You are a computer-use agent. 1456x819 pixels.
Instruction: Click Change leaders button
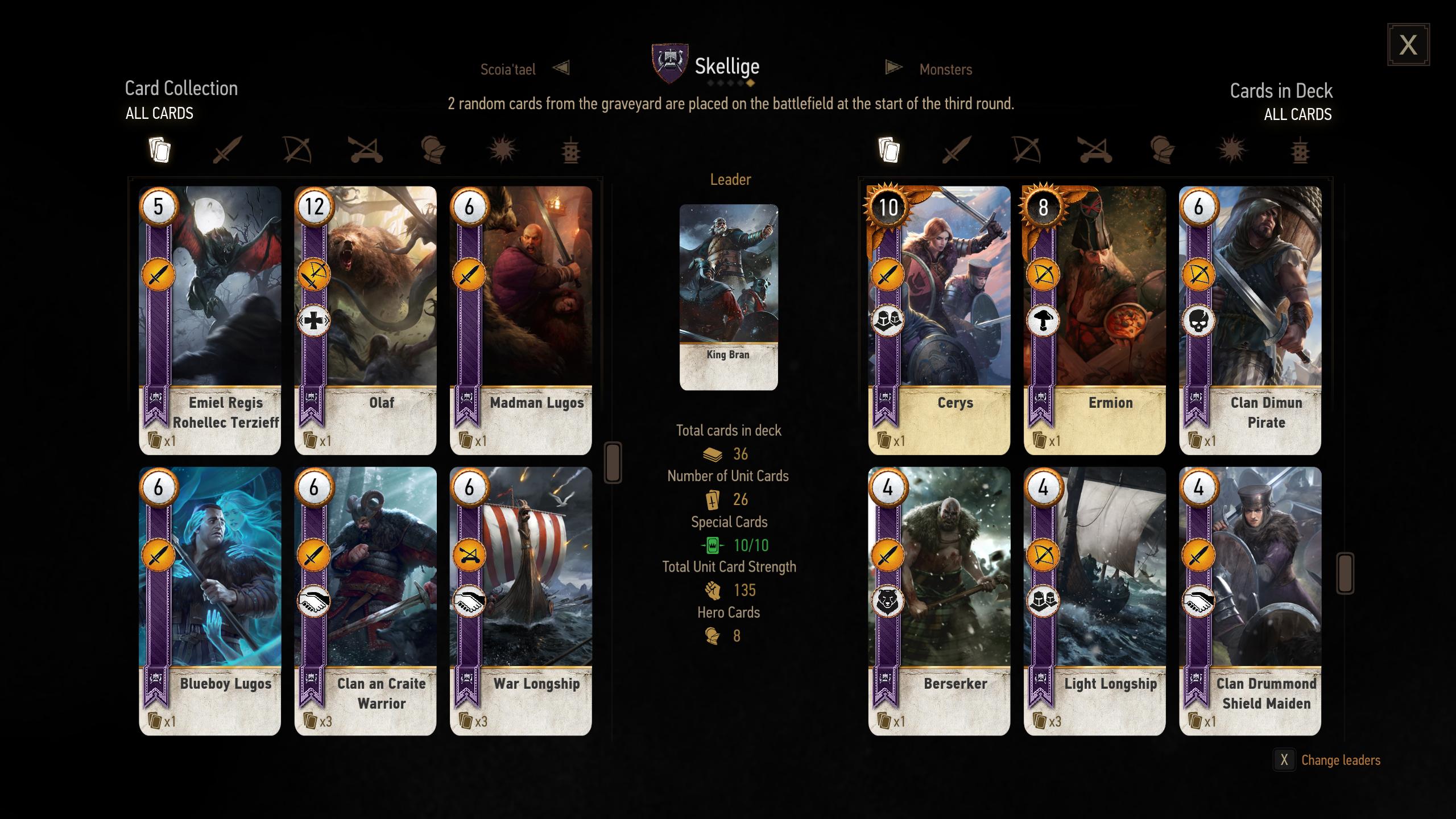1327,760
